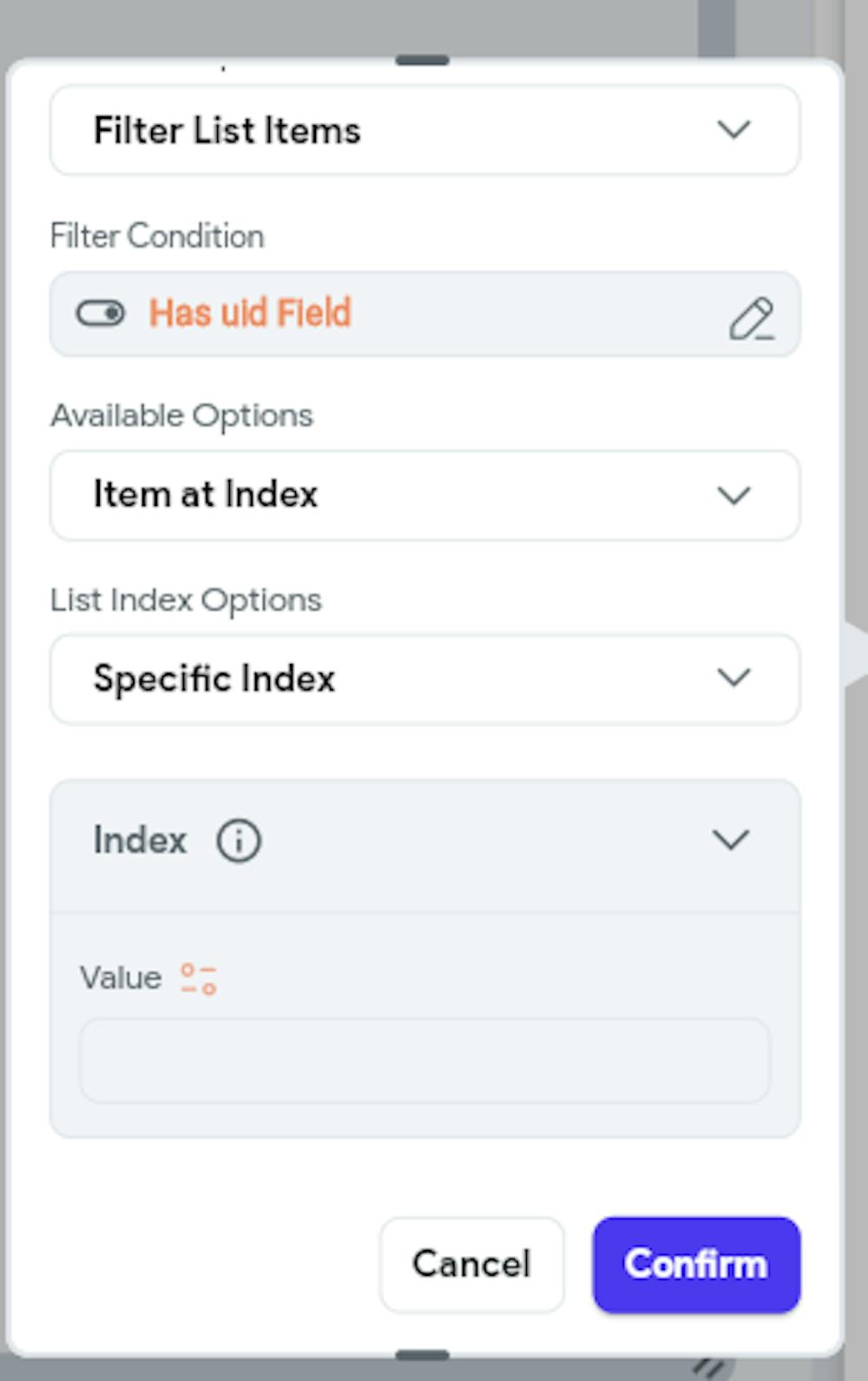Click the Has uid Field condition label

[249, 314]
